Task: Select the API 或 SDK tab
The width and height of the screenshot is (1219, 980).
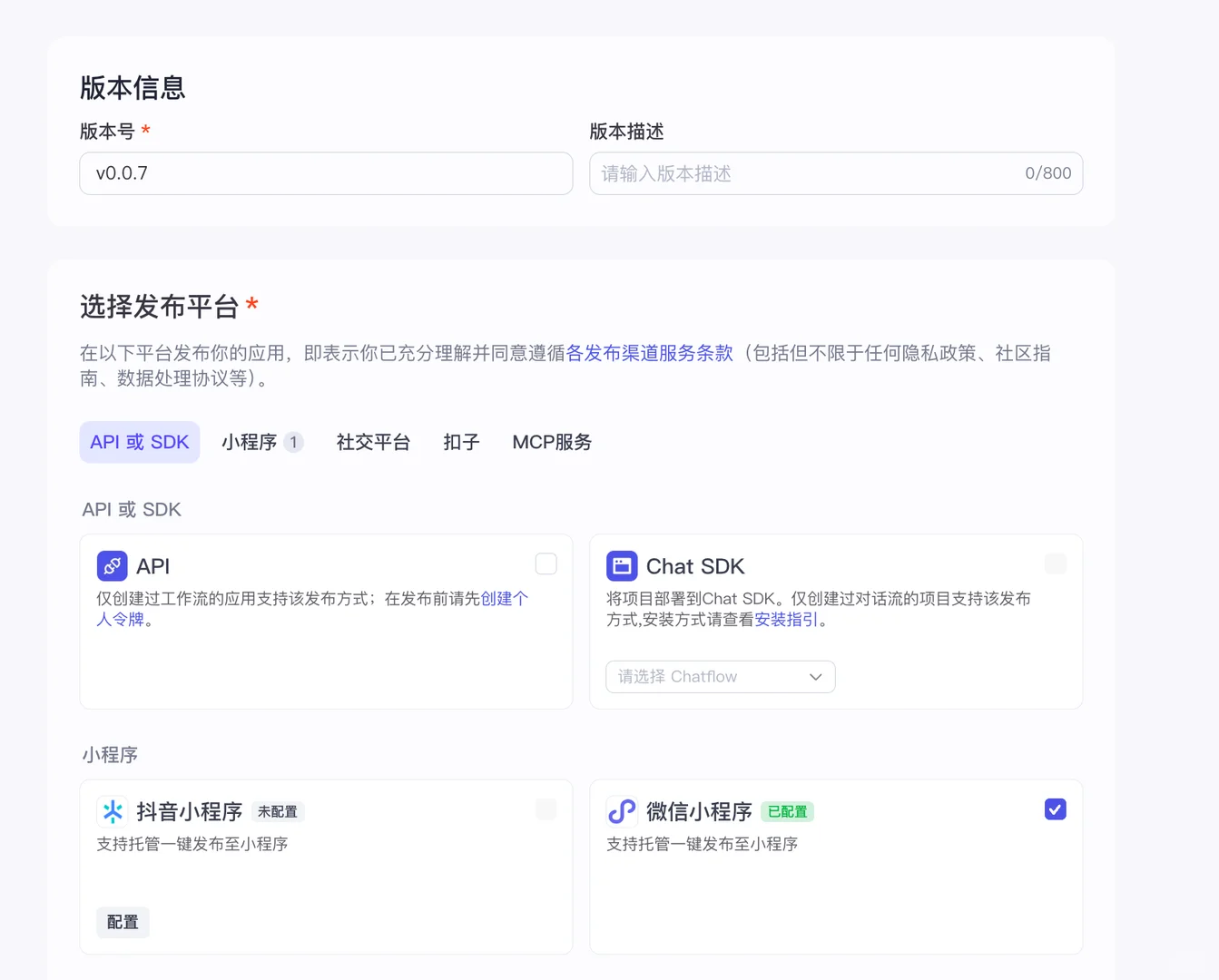Action: point(140,442)
